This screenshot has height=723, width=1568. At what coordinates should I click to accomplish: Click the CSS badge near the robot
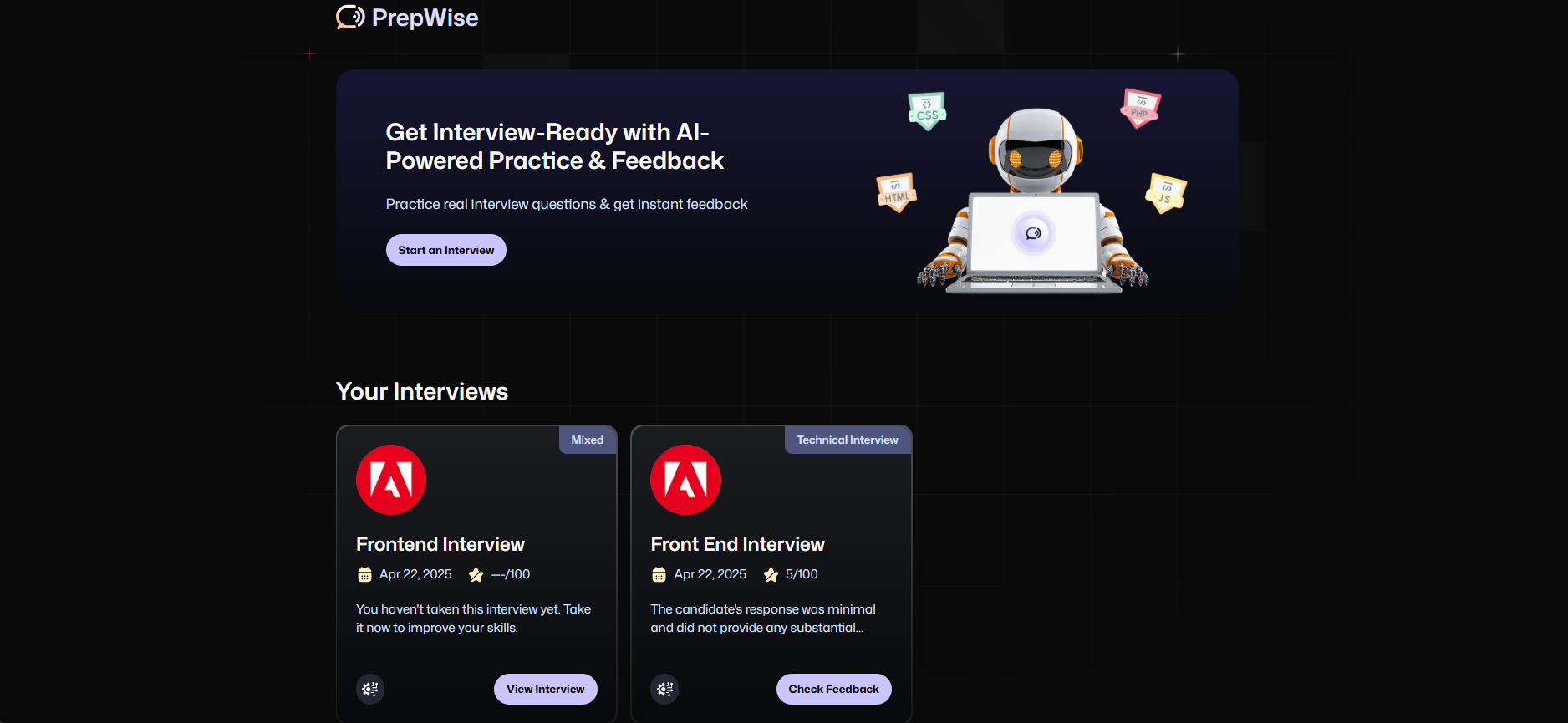coord(927,111)
